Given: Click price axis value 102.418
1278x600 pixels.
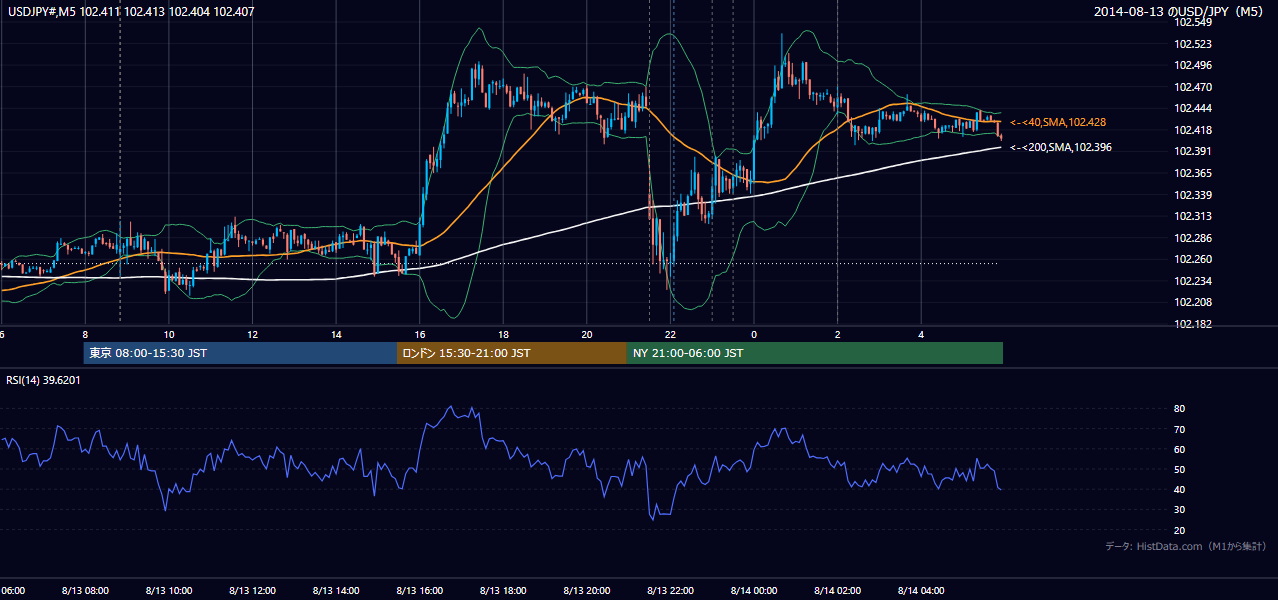Looking at the screenshot, I should [x=1192, y=130].
